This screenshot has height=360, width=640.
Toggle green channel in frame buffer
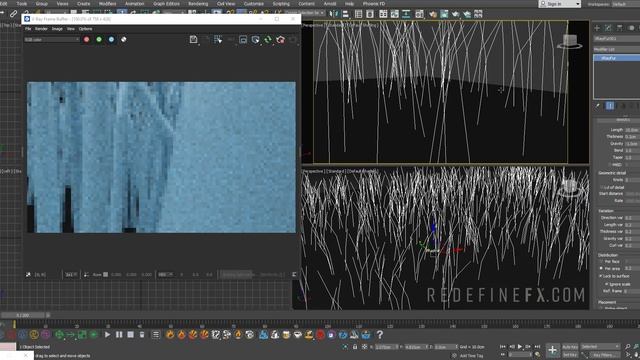pyautogui.click(x=99, y=40)
